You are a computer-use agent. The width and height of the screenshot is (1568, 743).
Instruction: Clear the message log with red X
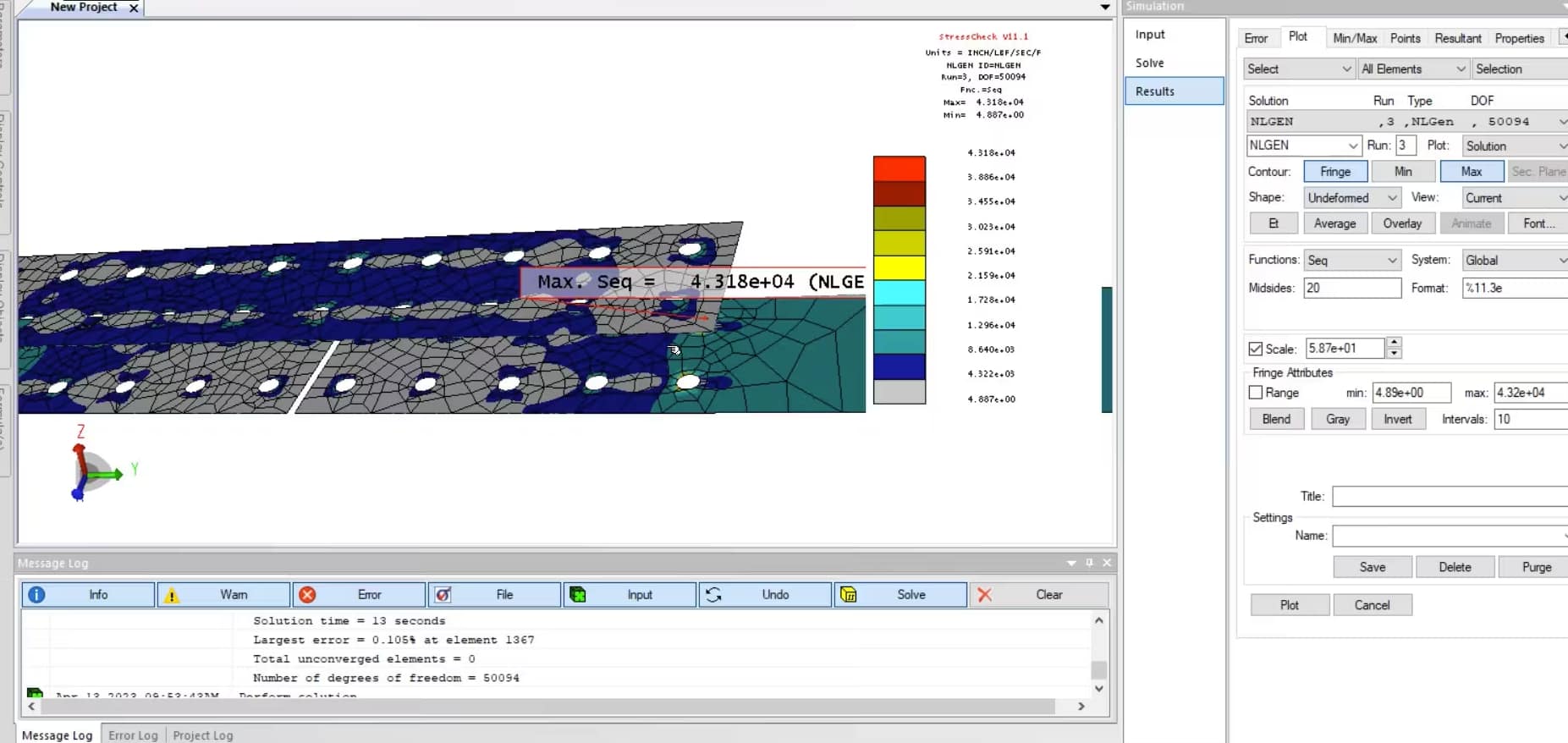[984, 595]
